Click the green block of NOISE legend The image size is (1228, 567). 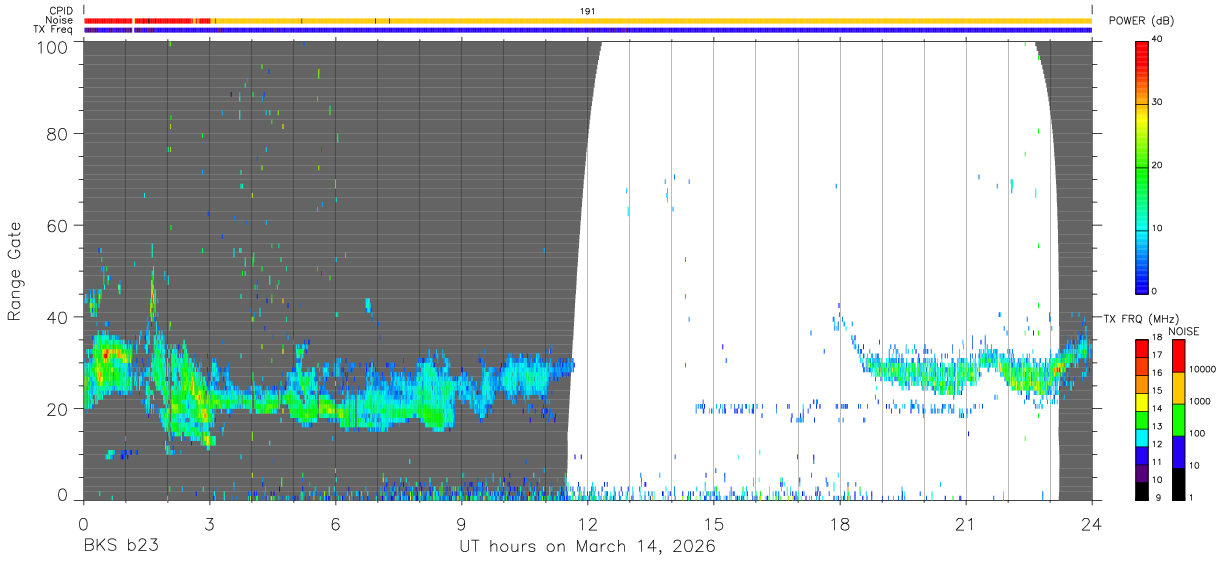click(x=1179, y=420)
